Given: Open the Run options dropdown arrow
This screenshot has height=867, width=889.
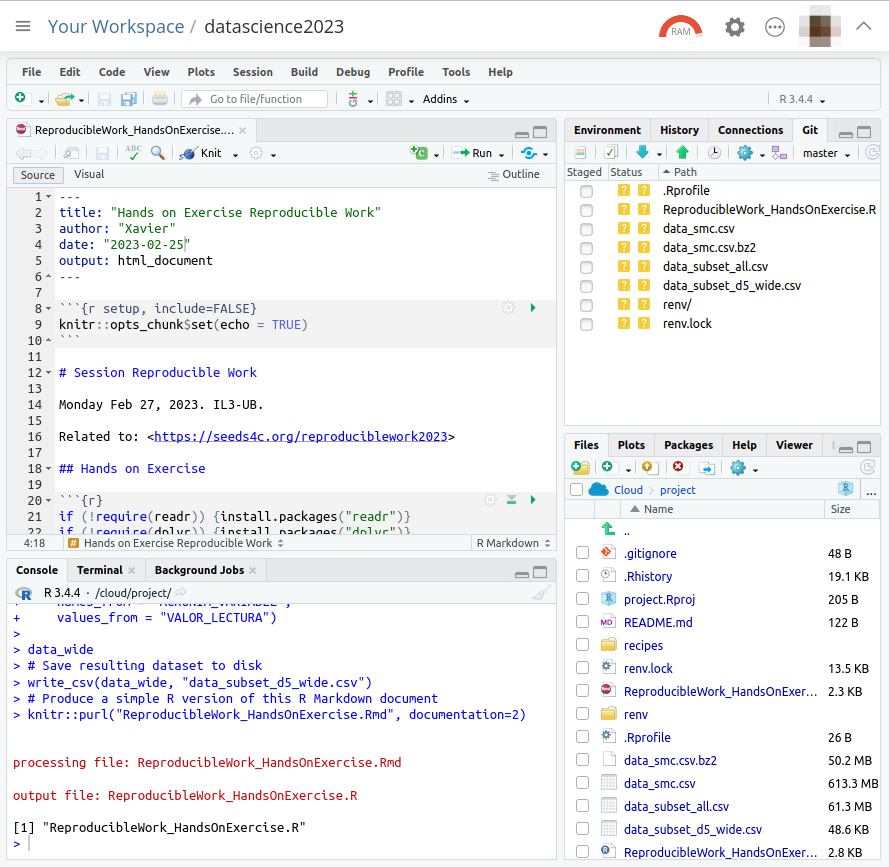Looking at the screenshot, I should click(x=501, y=154).
